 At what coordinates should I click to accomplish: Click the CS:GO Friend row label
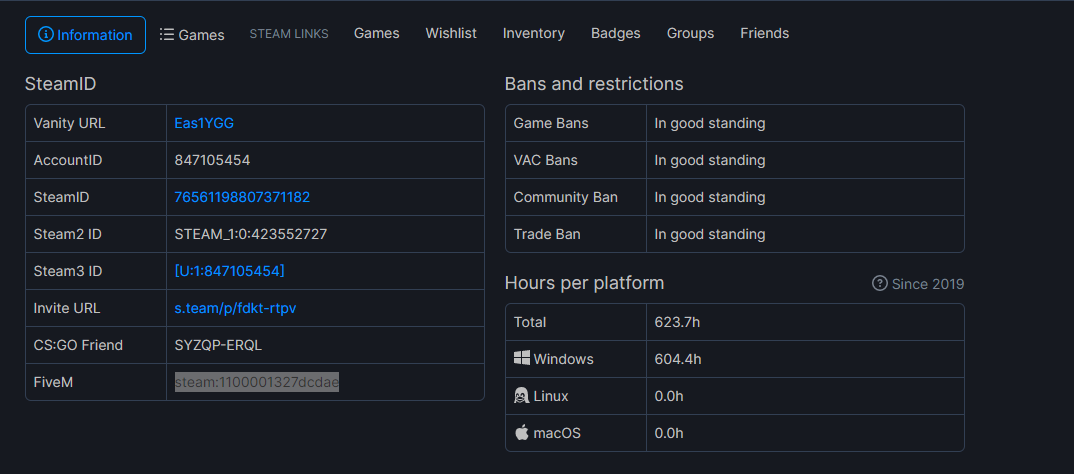[78, 345]
